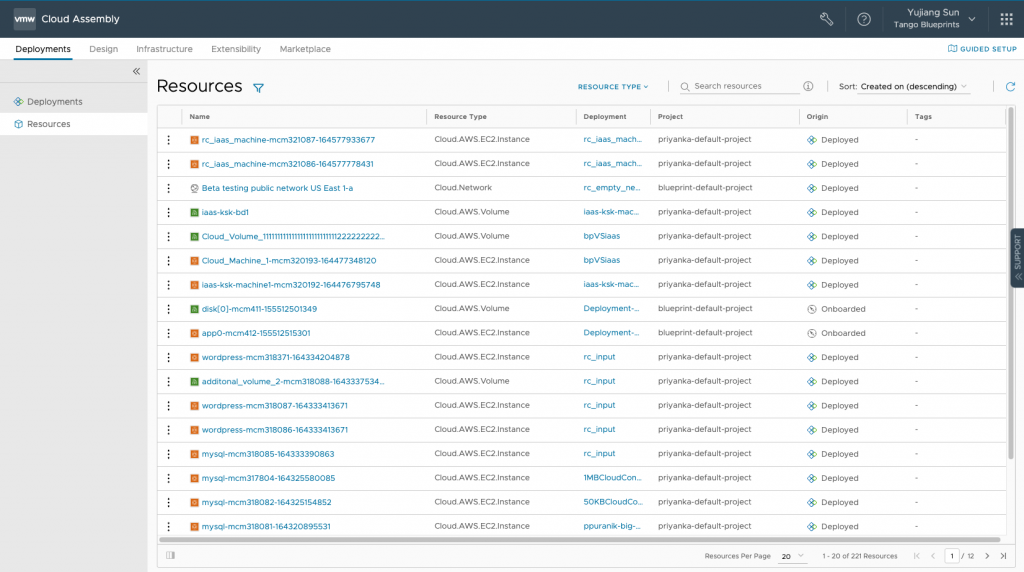The width and height of the screenshot is (1024, 572).
Task: Click the wrench tools icon in header
Action: [x=826, y=19]
